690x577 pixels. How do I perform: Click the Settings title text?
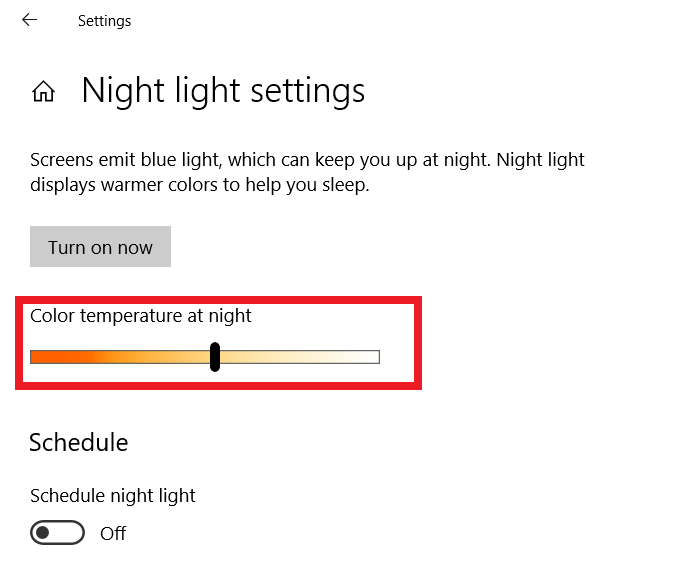104,20
